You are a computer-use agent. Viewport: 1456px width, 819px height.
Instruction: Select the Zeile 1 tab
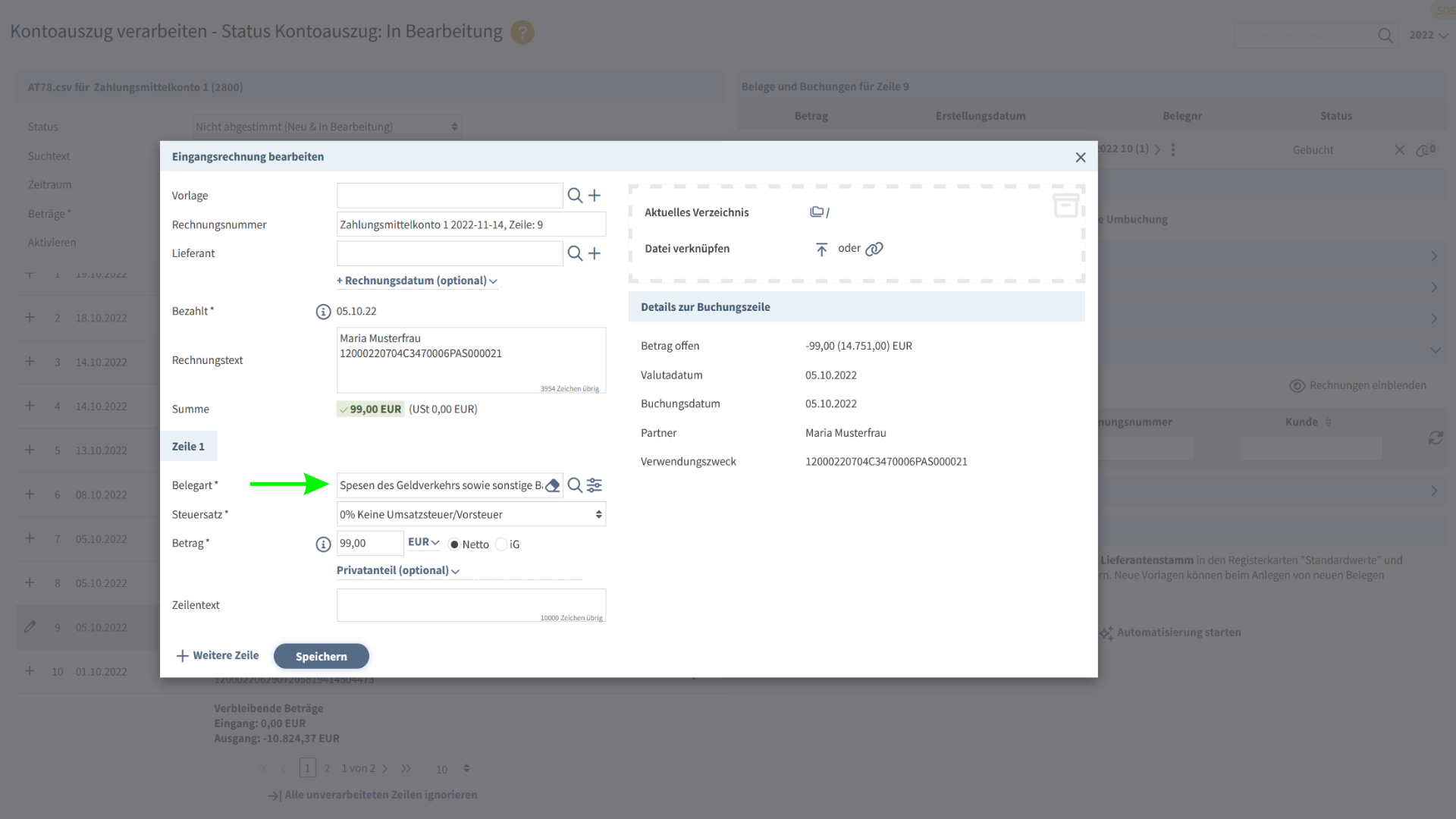[188, 447]
